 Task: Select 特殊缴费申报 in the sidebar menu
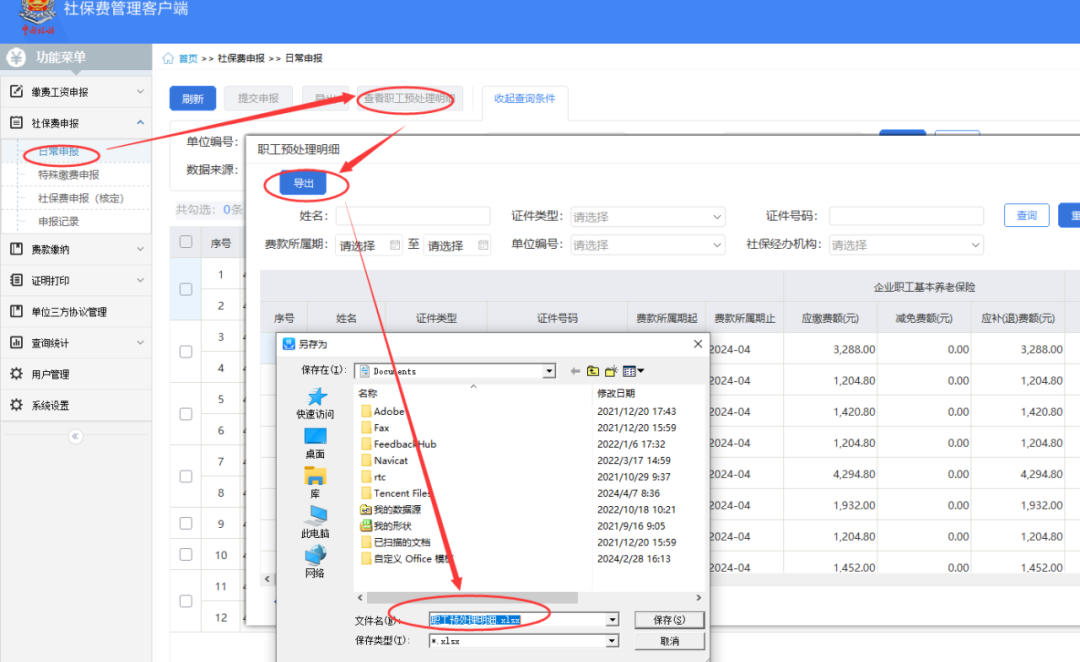[x=69, y=175]
